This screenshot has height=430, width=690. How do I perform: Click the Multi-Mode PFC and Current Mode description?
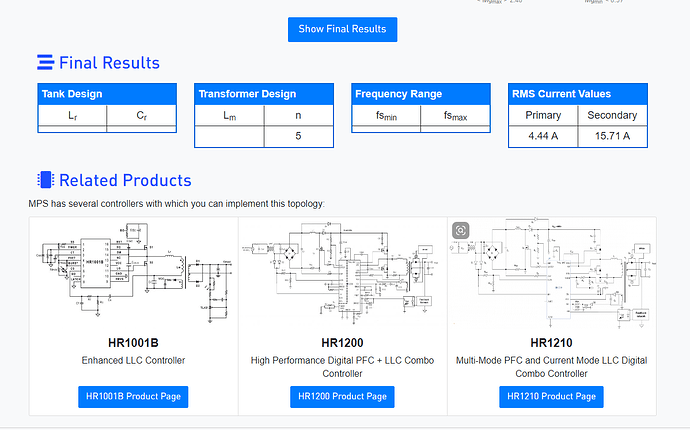pos(551,367)
